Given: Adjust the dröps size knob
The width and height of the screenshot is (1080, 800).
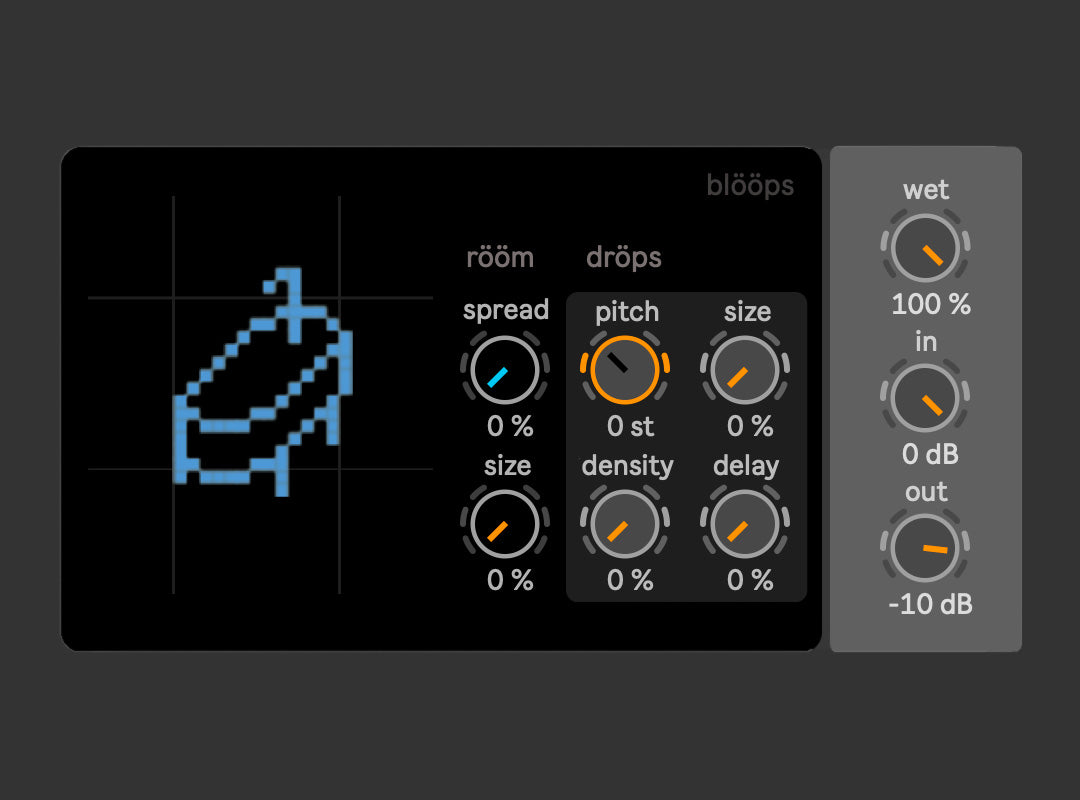Looking at the screenshot, I should pyautogui.click(x=745, y=369).
